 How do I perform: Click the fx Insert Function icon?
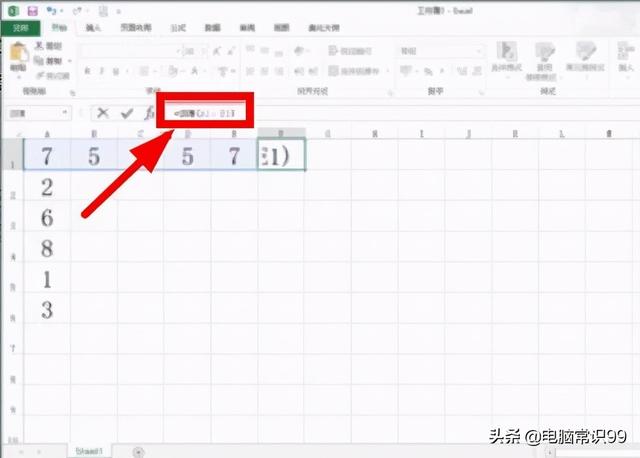[x=149, y=113]
